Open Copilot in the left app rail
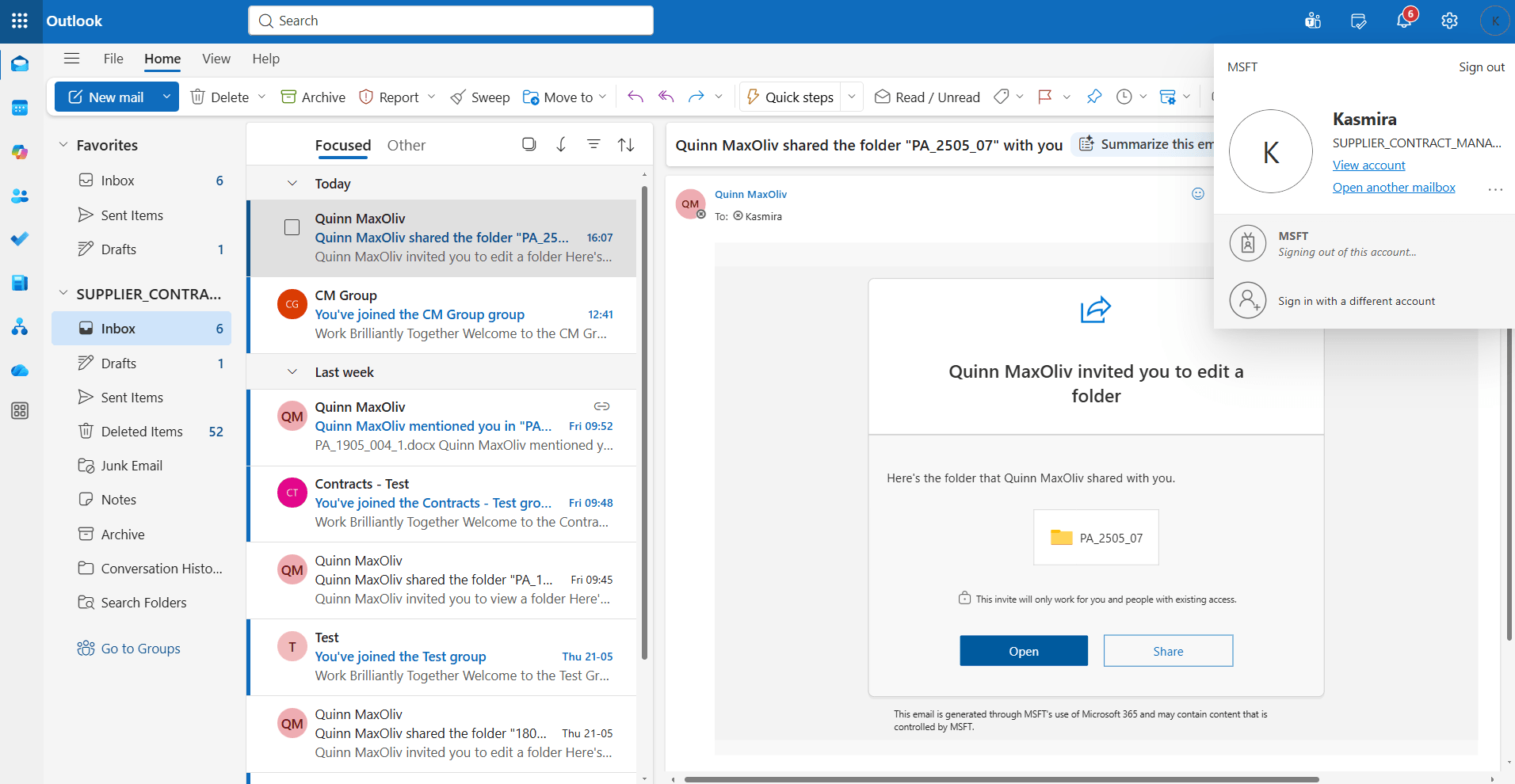Viewport: 1515px width, 784px height. (20, 152)
